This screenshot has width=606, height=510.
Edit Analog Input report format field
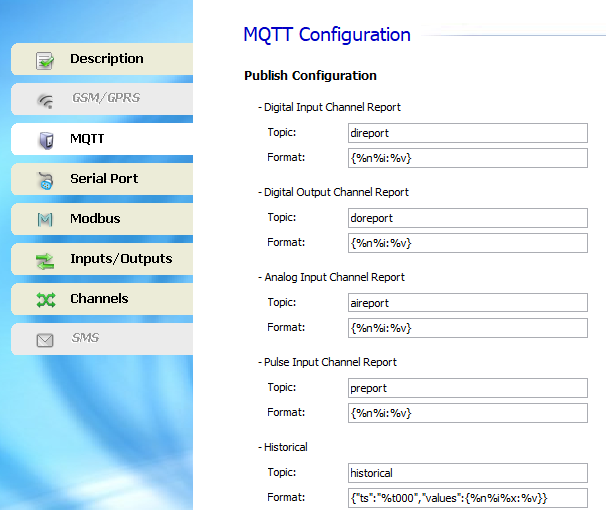click(x=468, y=328)
